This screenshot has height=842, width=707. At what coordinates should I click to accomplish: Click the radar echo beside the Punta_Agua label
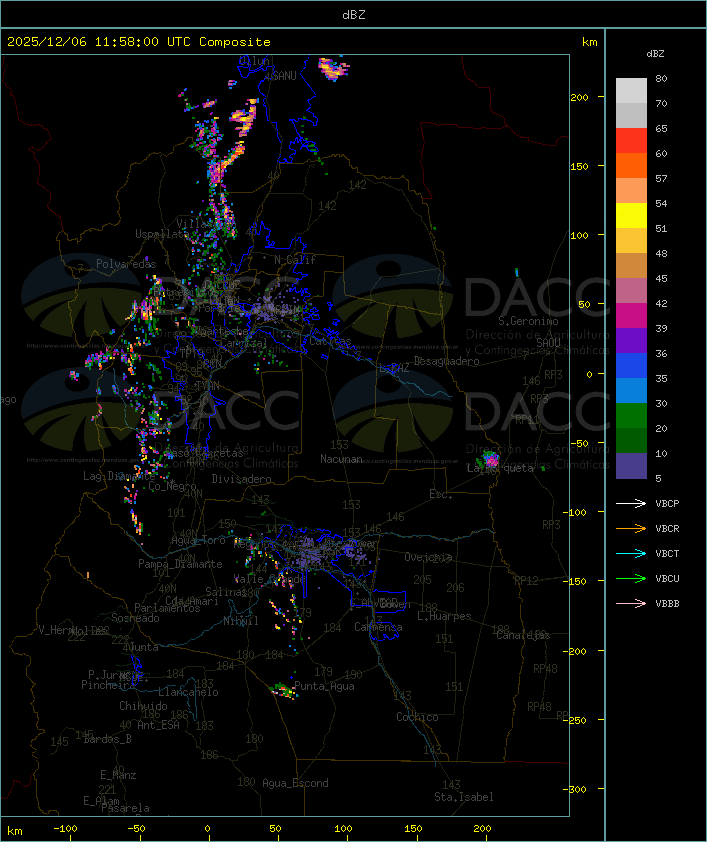click(282, 690)
